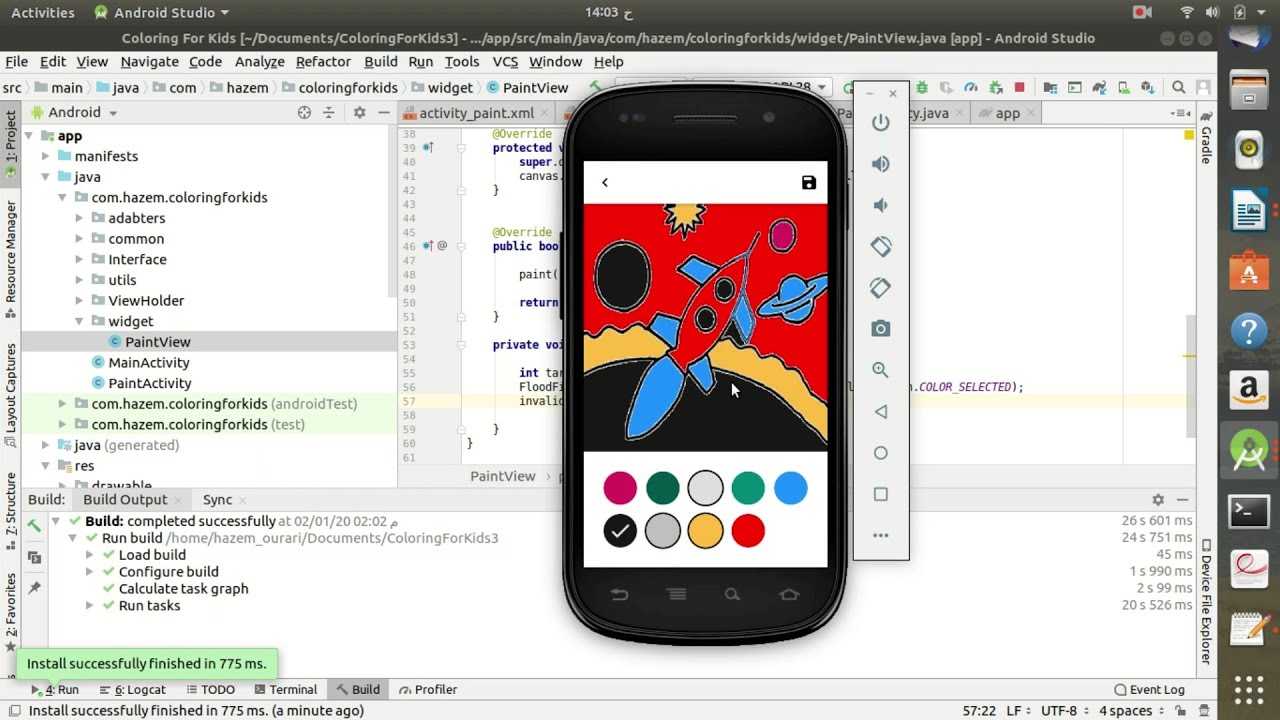
Task: Collapse the Run build node
Action: tap(73, 538)
